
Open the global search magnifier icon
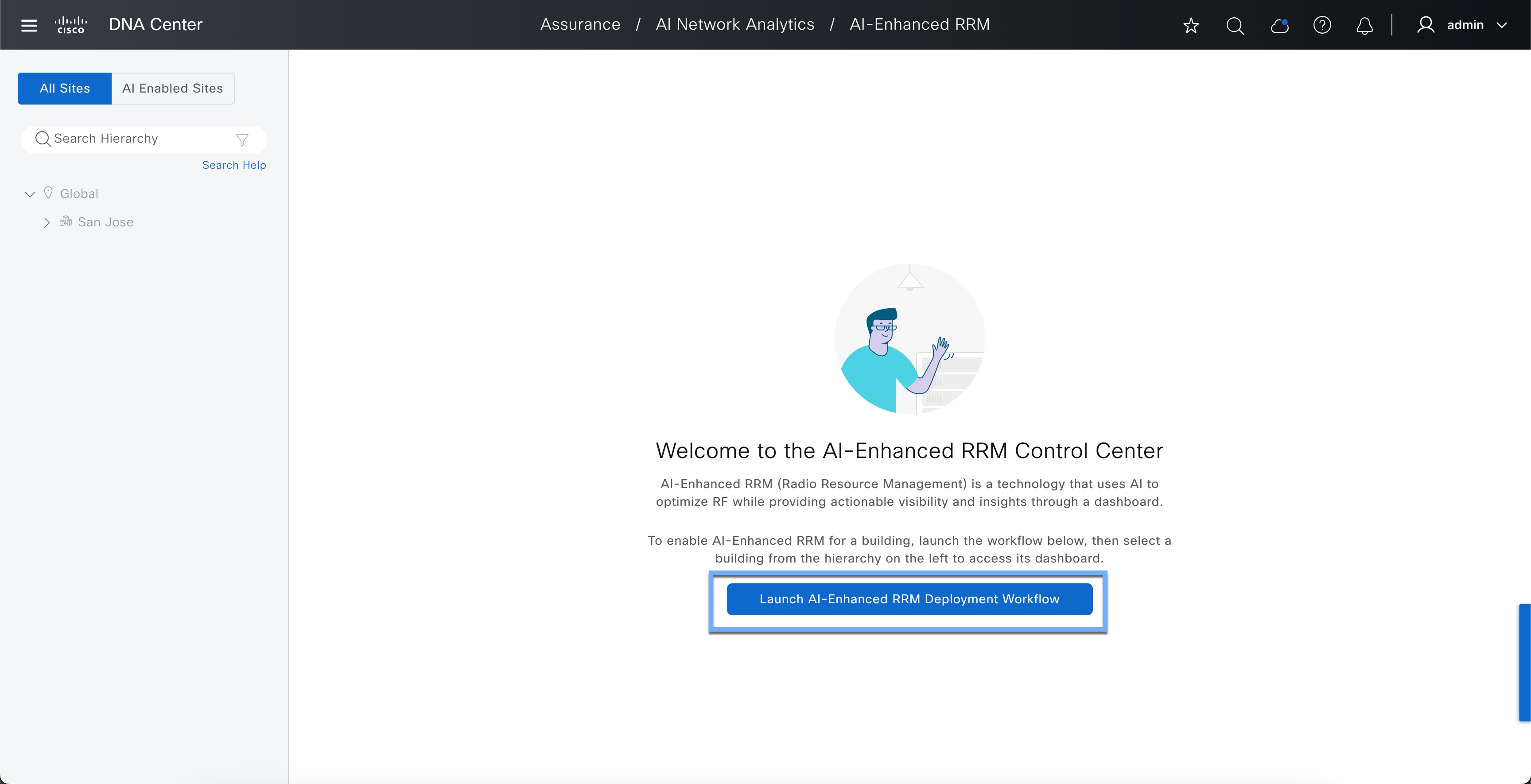click(1235, 25)
